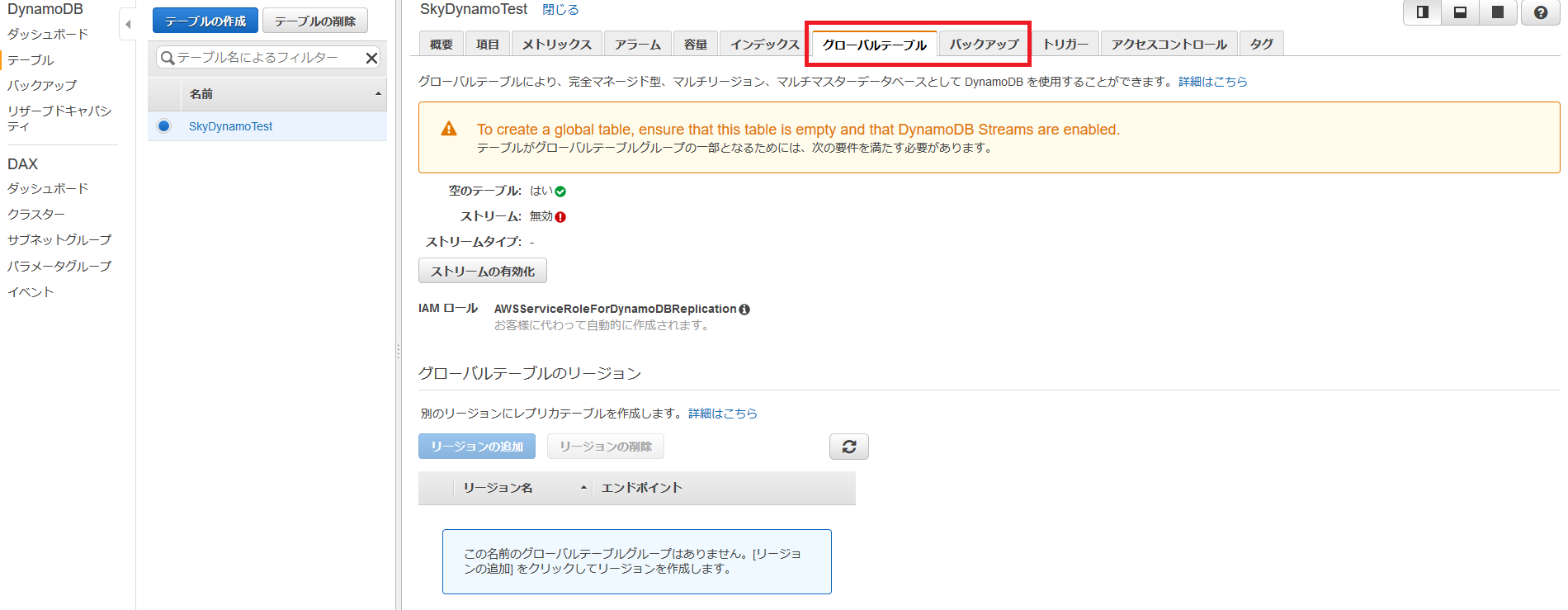Click the エンドポイント column header

click(x=642, y=488)
